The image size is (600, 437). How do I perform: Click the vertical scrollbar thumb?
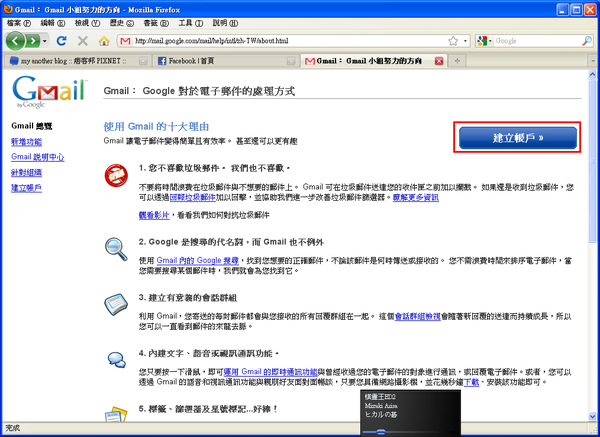click(x=592, y=161)
